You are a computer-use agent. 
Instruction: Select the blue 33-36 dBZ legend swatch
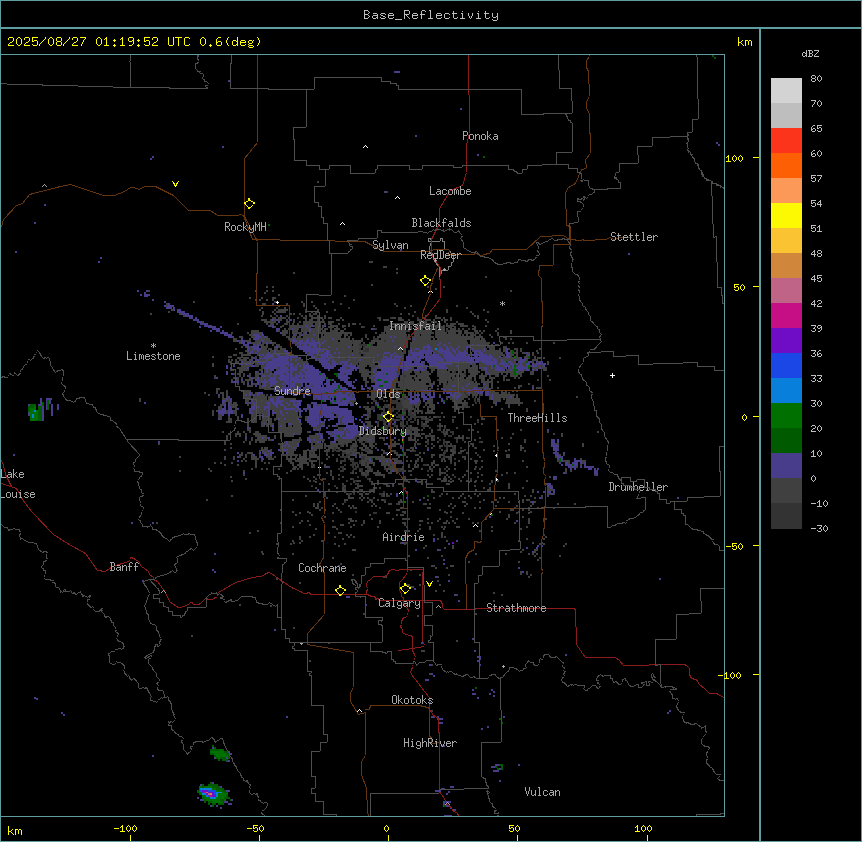tap(786, 365)
